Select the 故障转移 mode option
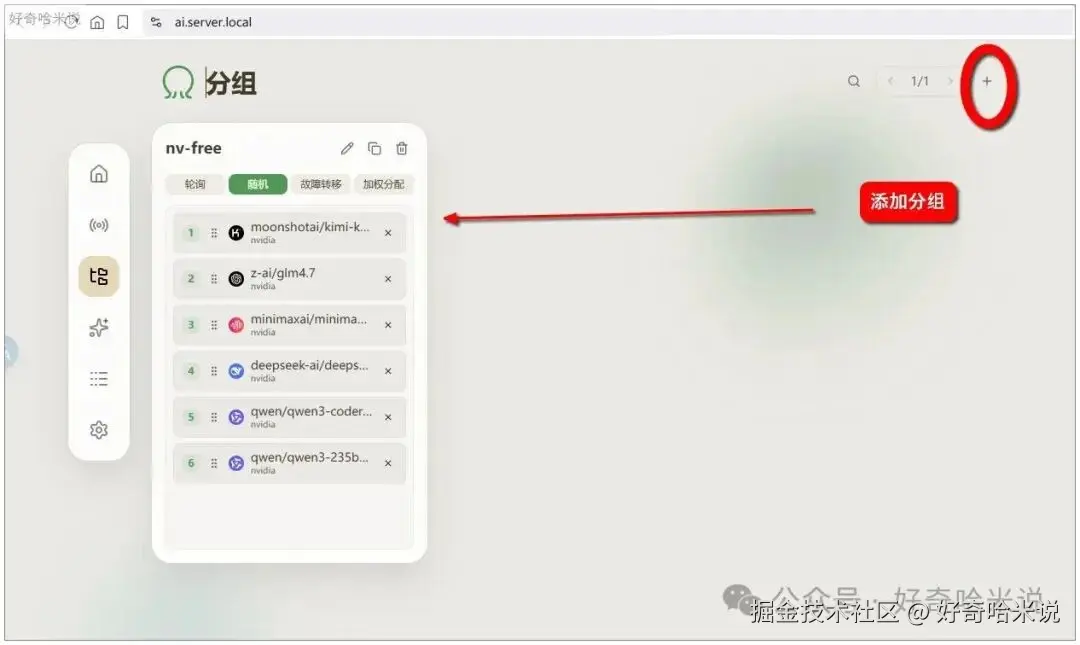 point(320,184)
